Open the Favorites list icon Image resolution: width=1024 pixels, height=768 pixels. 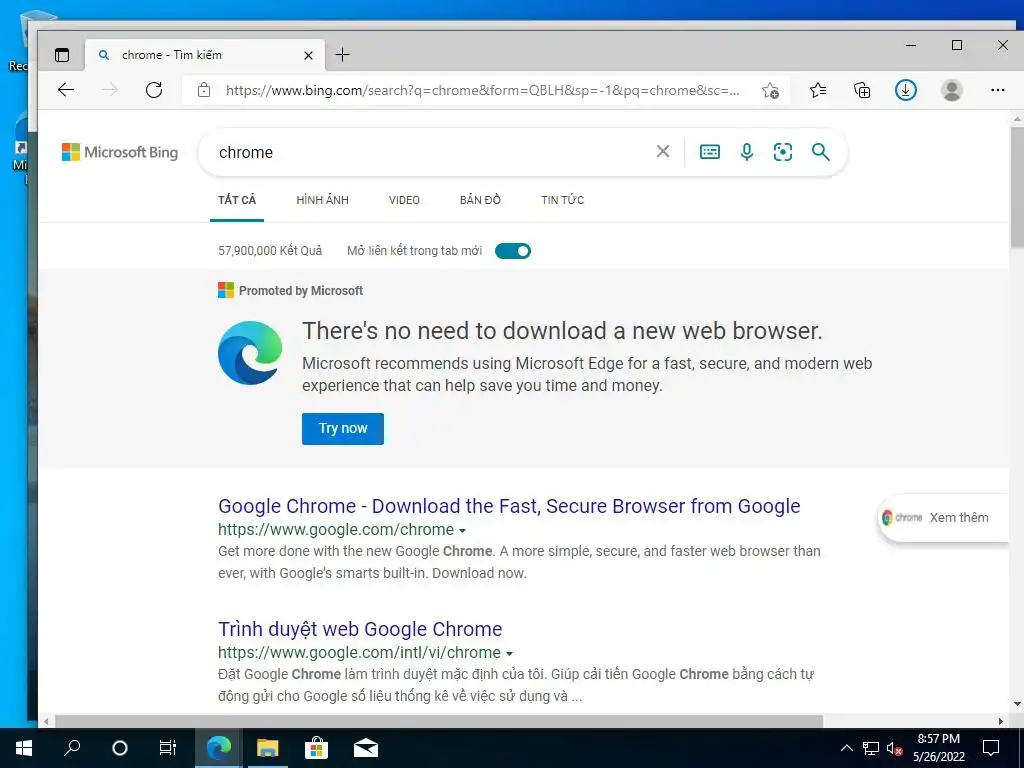[x=818, y=90]
